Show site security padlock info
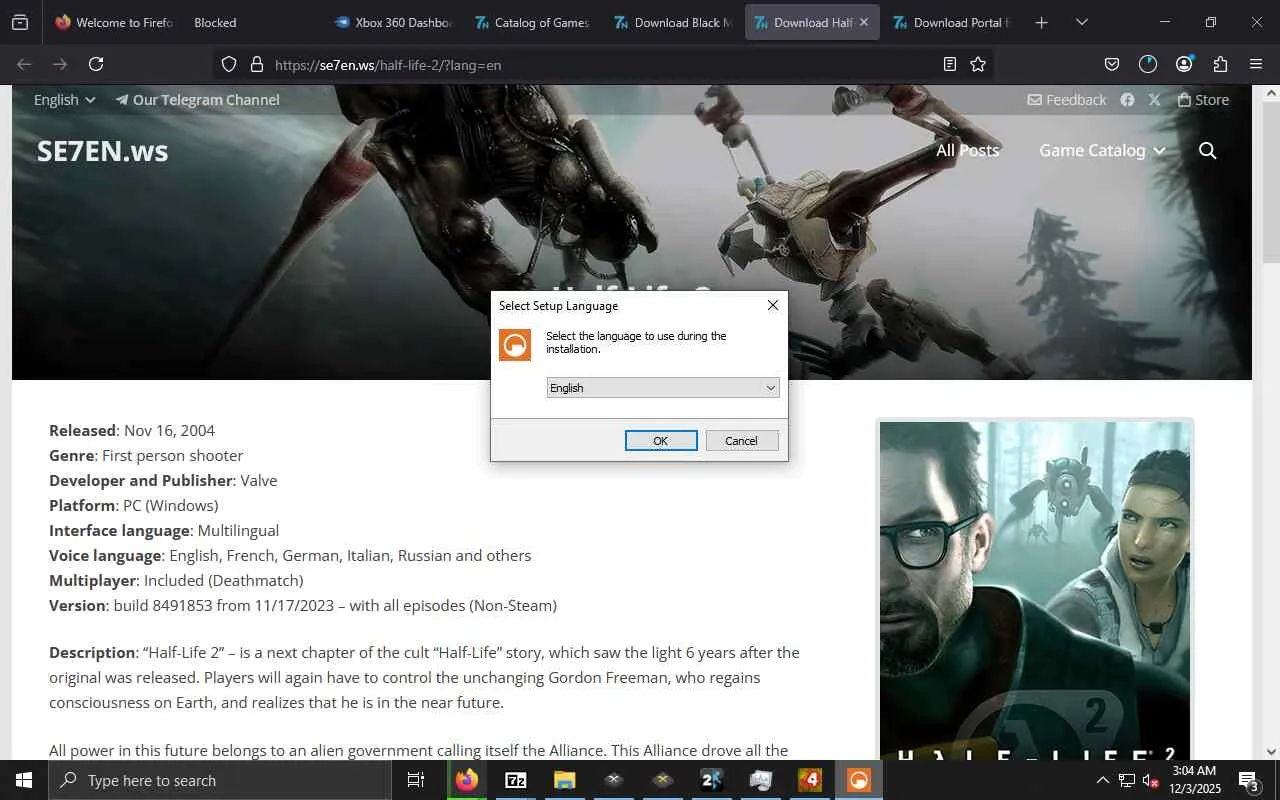The width and height of the screenshot is (1280, 800). click(256, 64)
